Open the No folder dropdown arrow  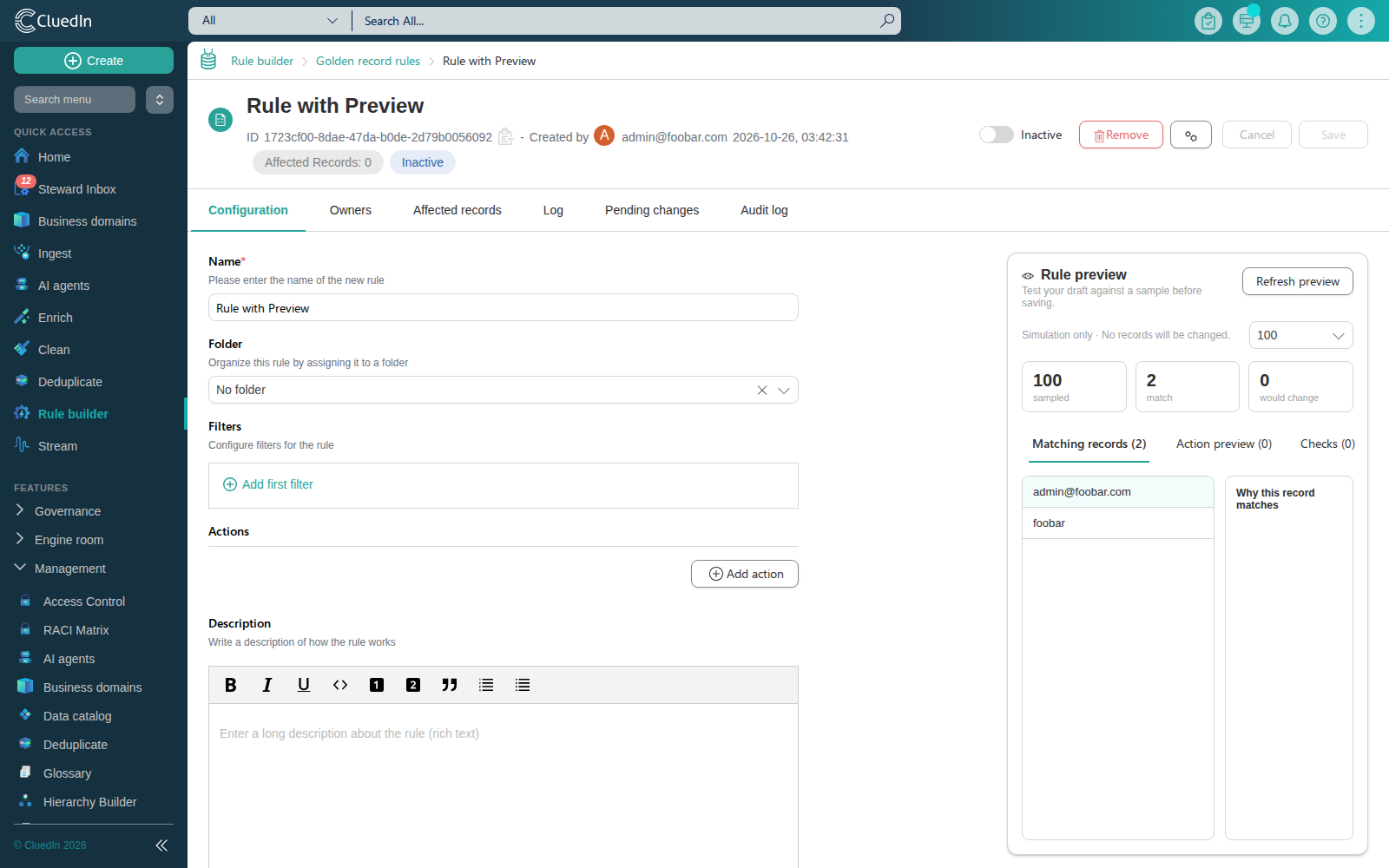click(x=784, y=390)
